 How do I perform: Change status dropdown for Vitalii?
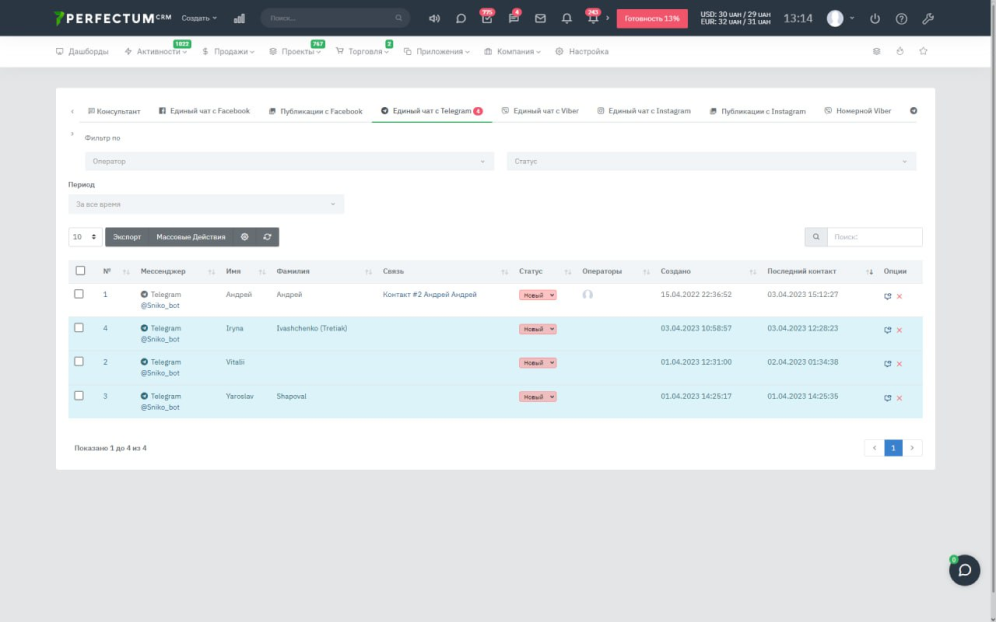tap(538, 363)
